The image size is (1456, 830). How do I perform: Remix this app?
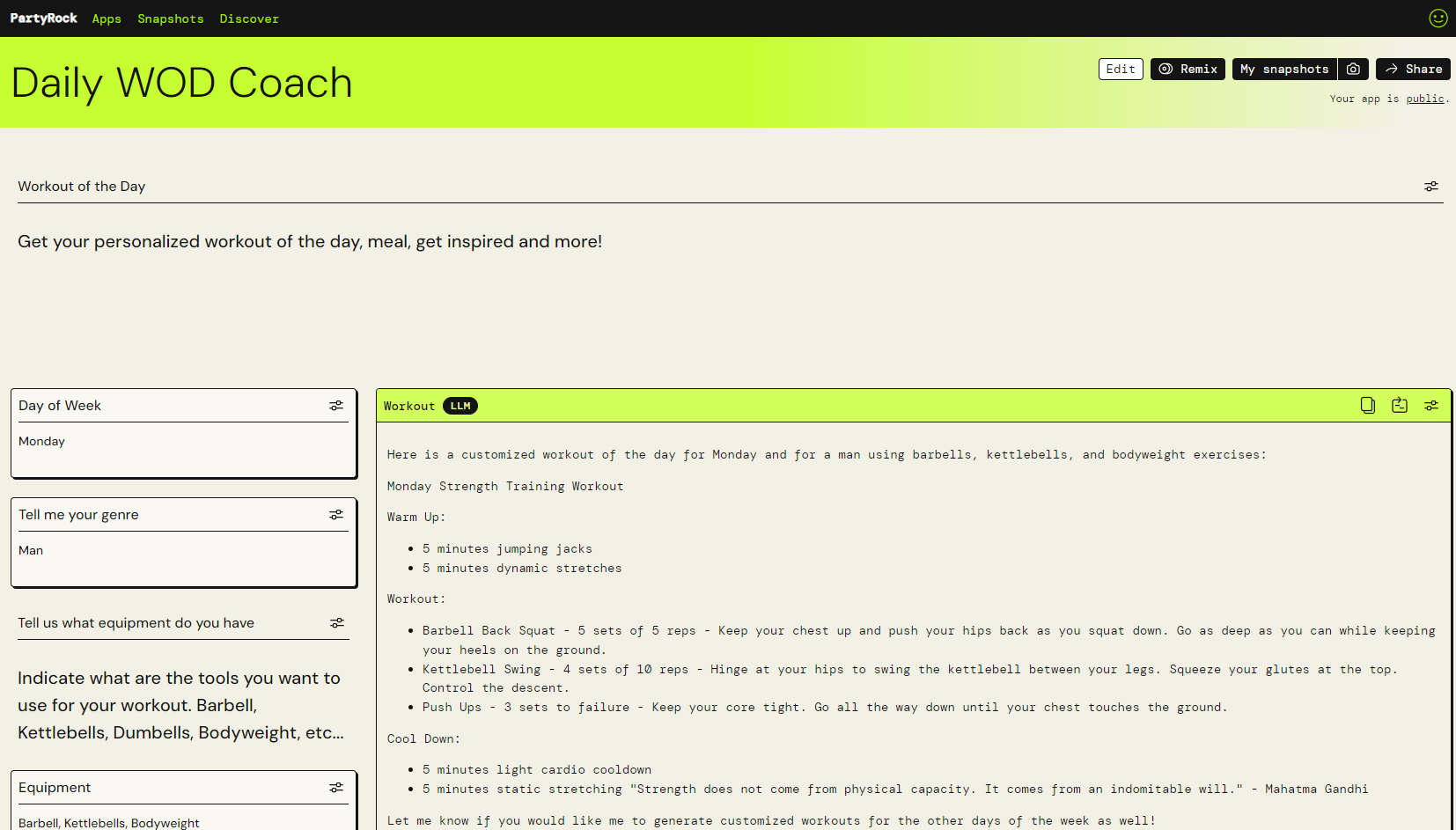coord(1188,69)
